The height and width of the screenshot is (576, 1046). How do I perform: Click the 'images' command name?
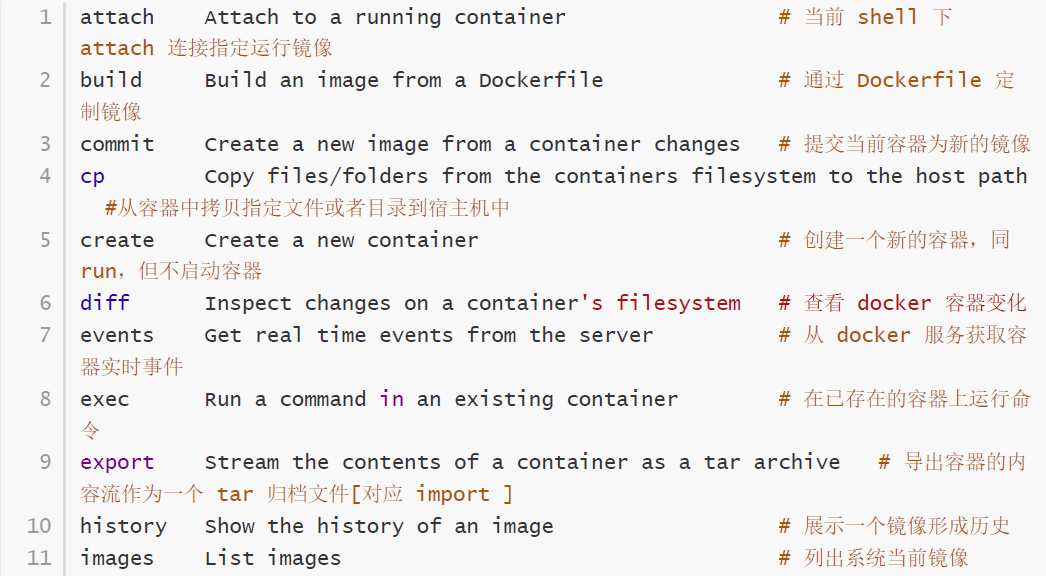(117, 558)
